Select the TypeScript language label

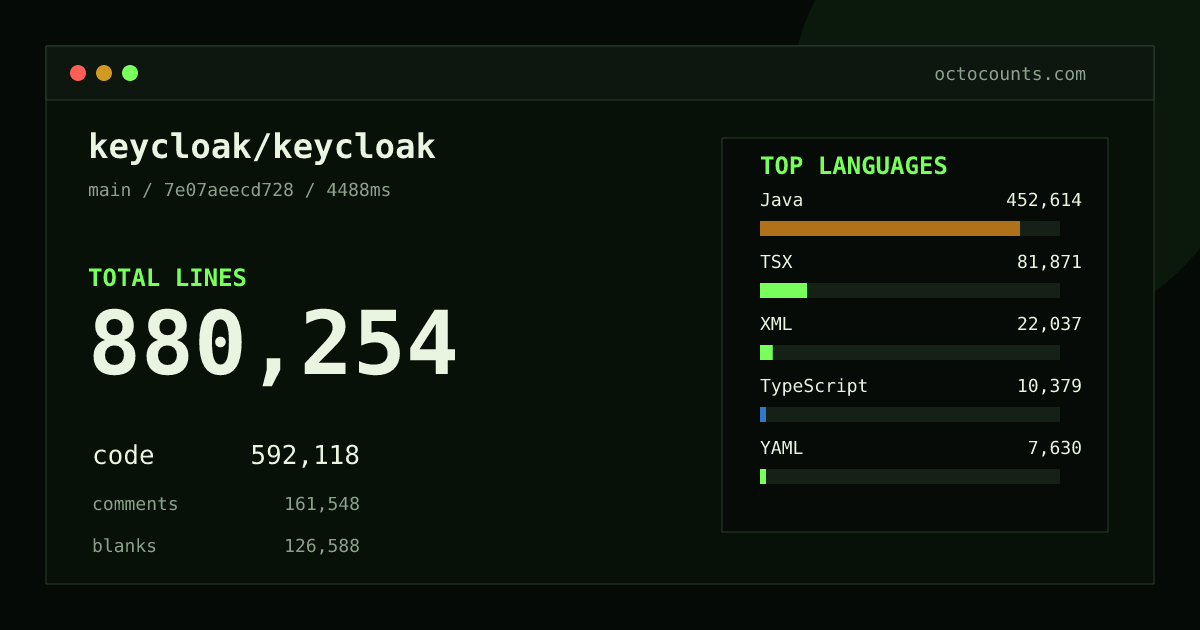(814, 386)
